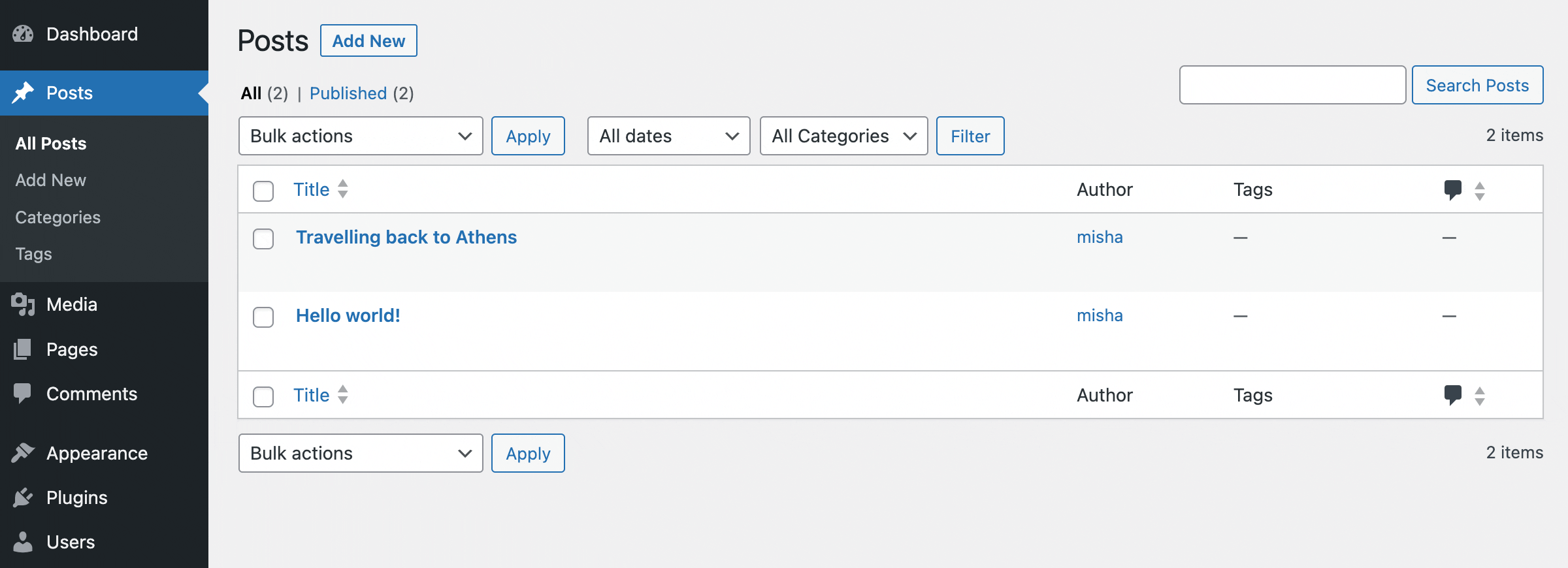The image size is (1568, 568).
Task: Open the 'Travelling back to Athens' post link
Action: 406,237
